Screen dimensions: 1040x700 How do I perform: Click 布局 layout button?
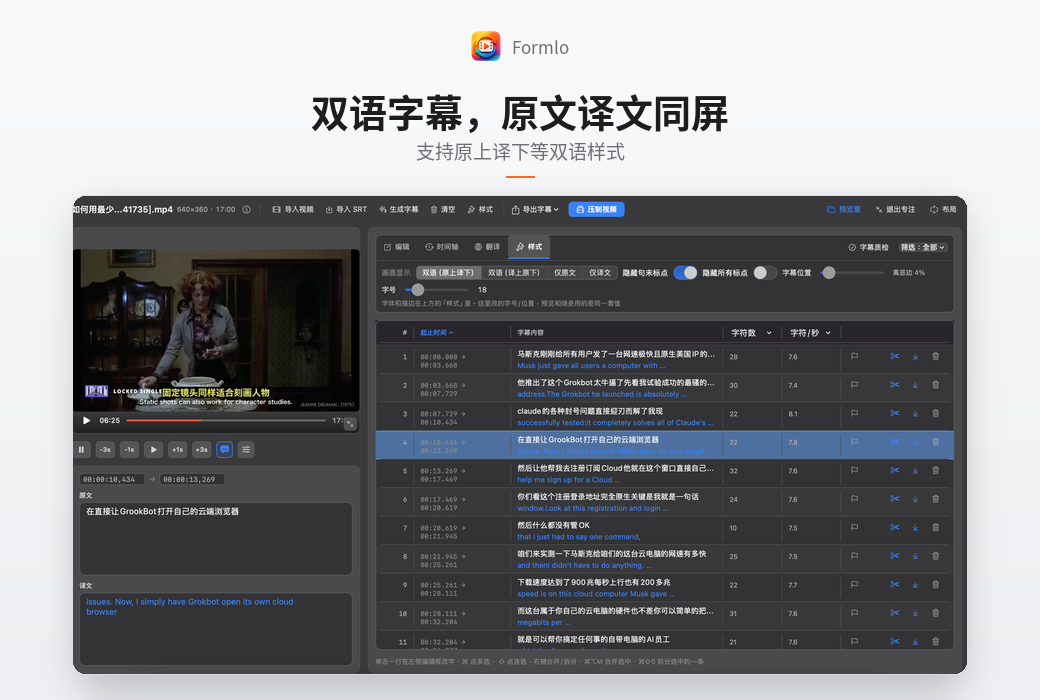[x=942, y=210]
